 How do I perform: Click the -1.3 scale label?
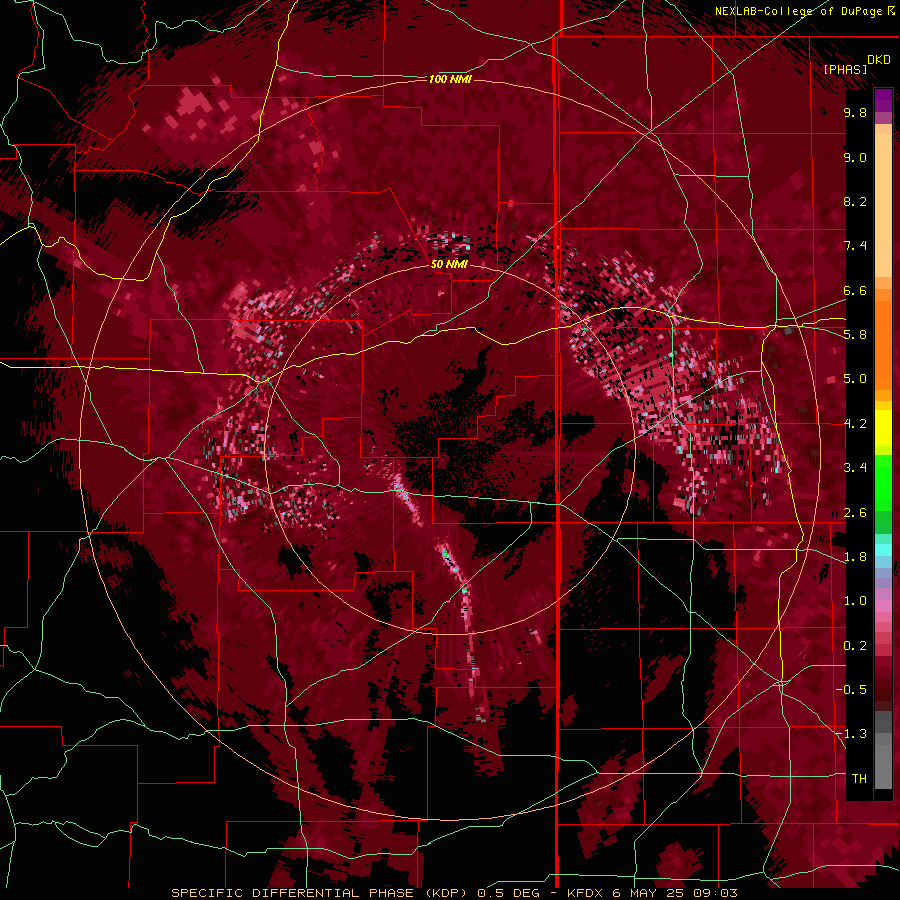pos(851,734)
